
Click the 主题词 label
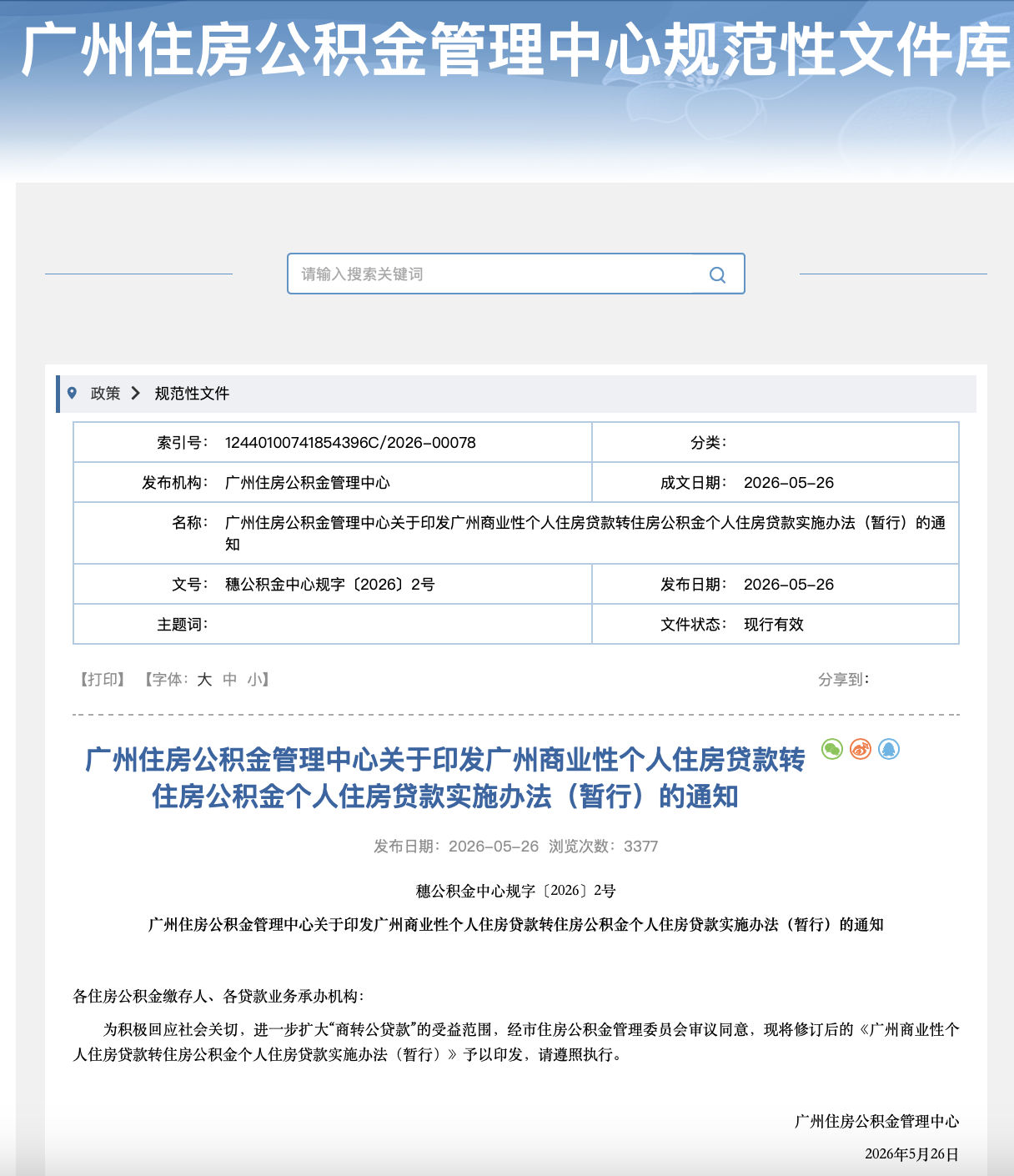pyautogui.click(x=183, y=625)
